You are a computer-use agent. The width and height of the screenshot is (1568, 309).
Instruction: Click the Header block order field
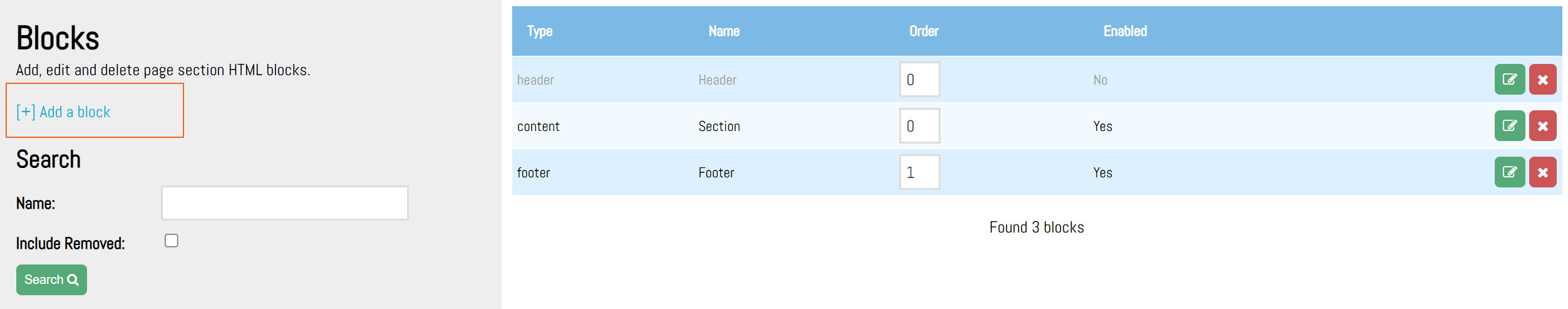[x=919, y=80]
